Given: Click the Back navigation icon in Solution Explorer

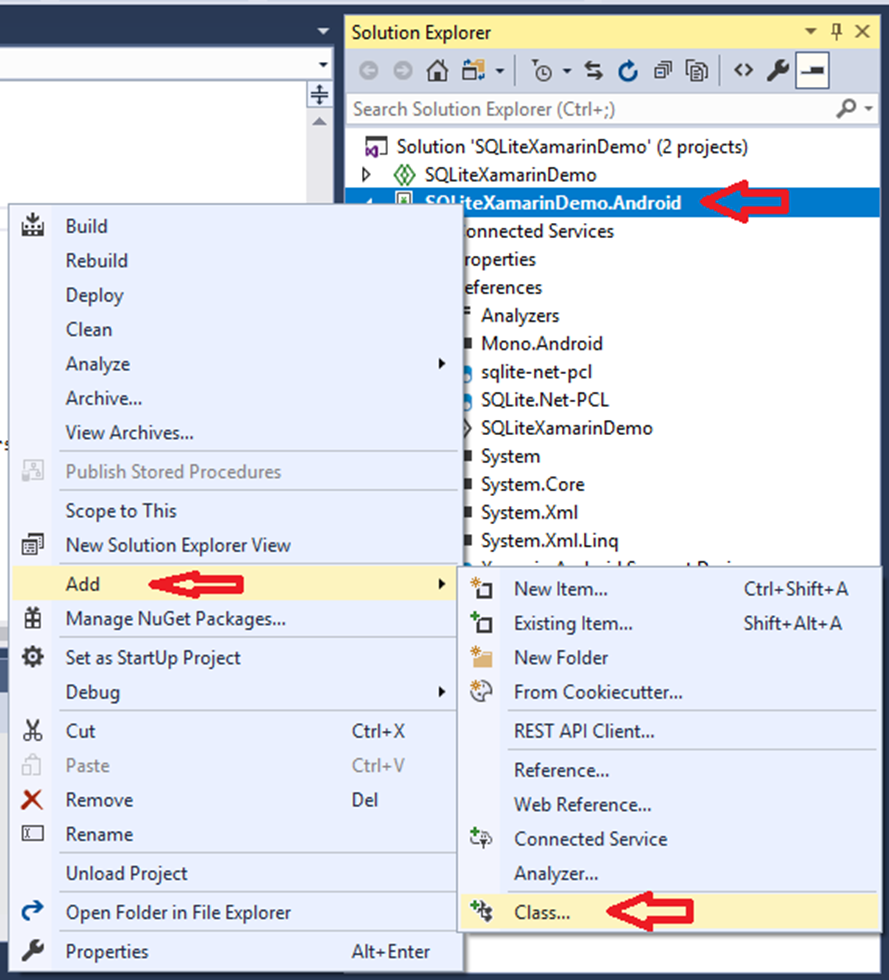Looking at the screenshot, I should [368, 71].
